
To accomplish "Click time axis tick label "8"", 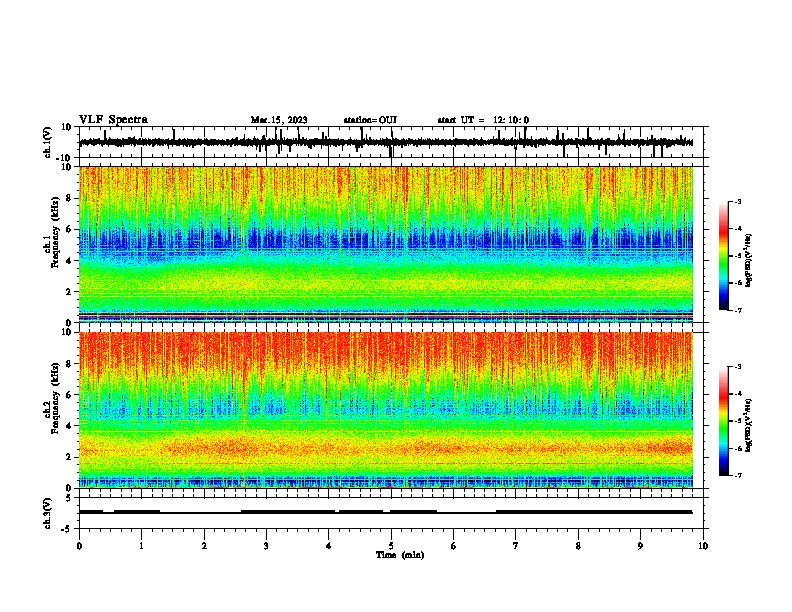I will tap(578, 546).
